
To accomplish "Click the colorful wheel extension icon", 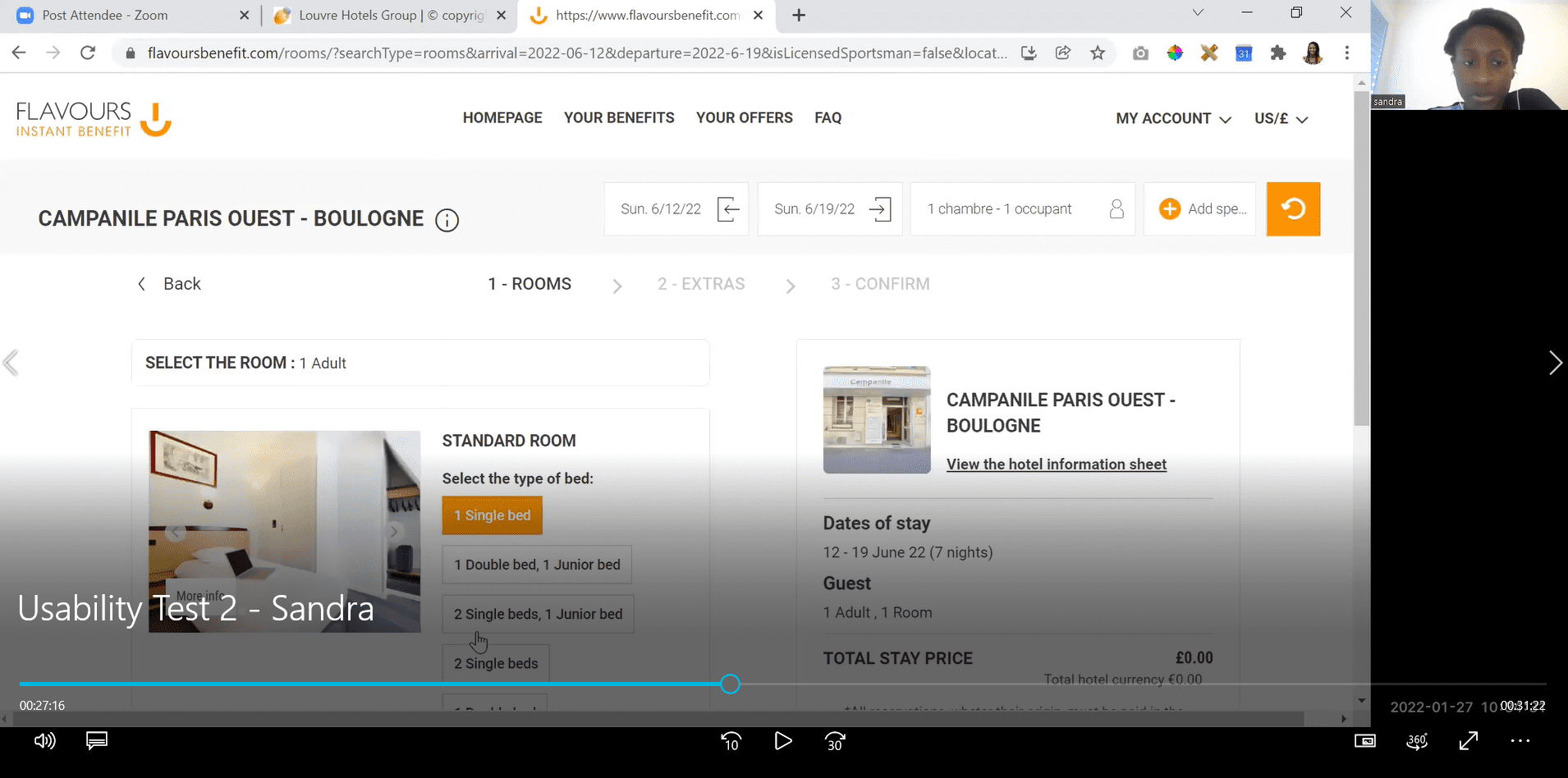I will (1175, 53).
